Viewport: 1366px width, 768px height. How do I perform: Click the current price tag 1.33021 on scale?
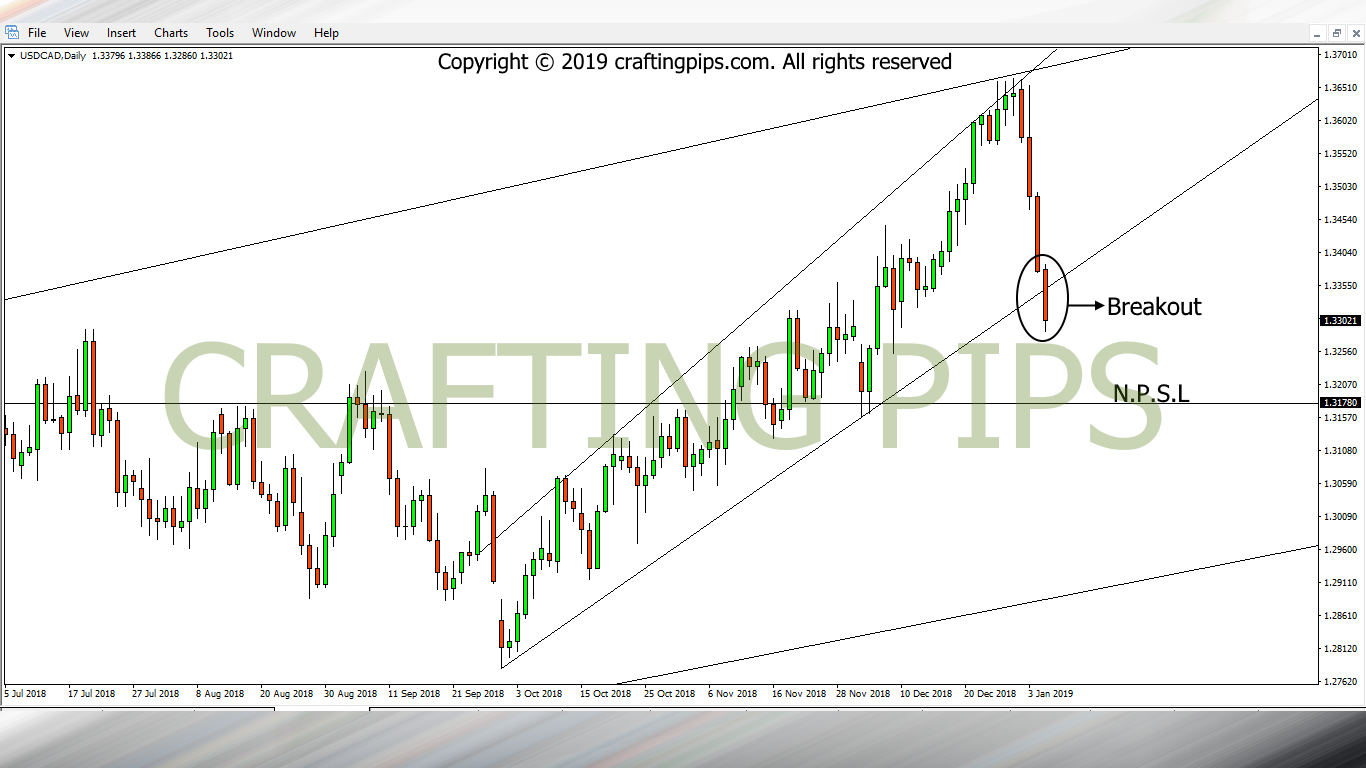pos(1338,321)
